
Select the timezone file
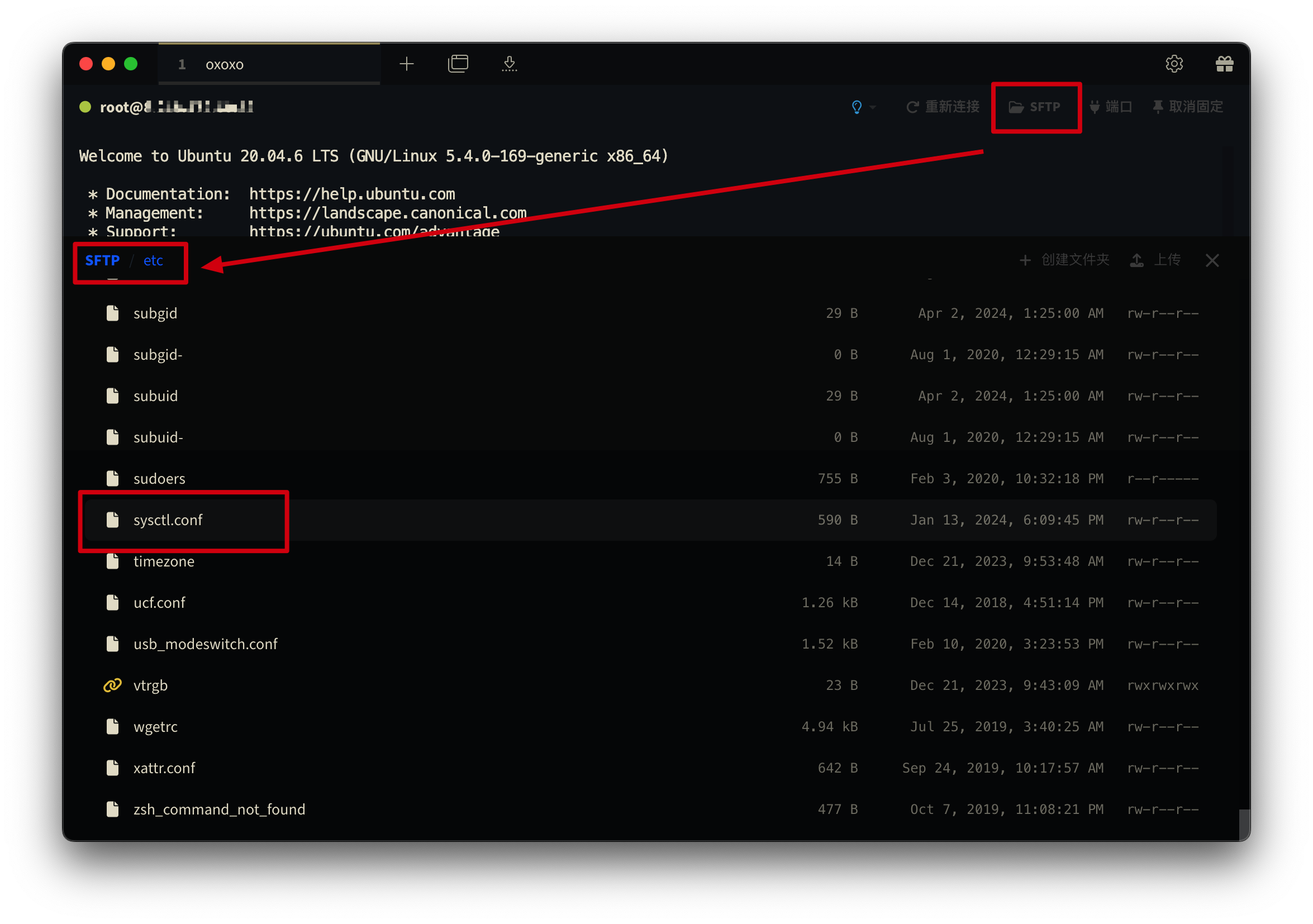click(650, 561)
